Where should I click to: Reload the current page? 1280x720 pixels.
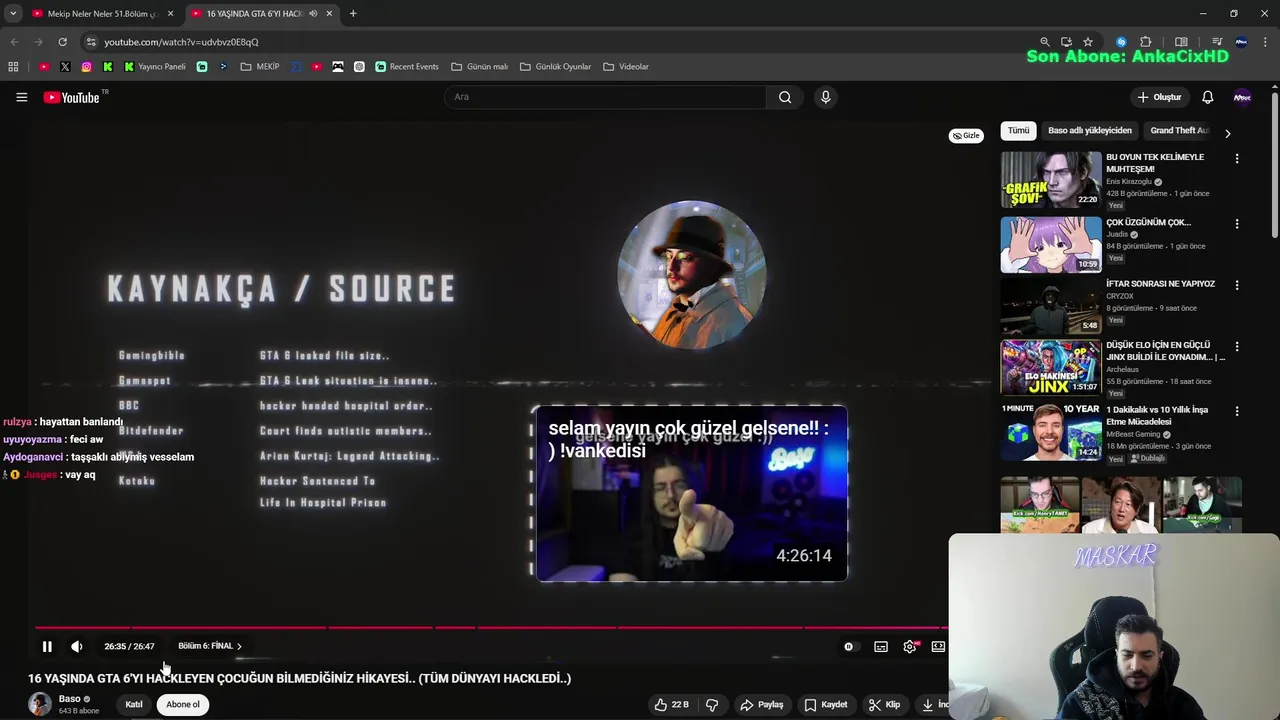(x=62, y=42)
